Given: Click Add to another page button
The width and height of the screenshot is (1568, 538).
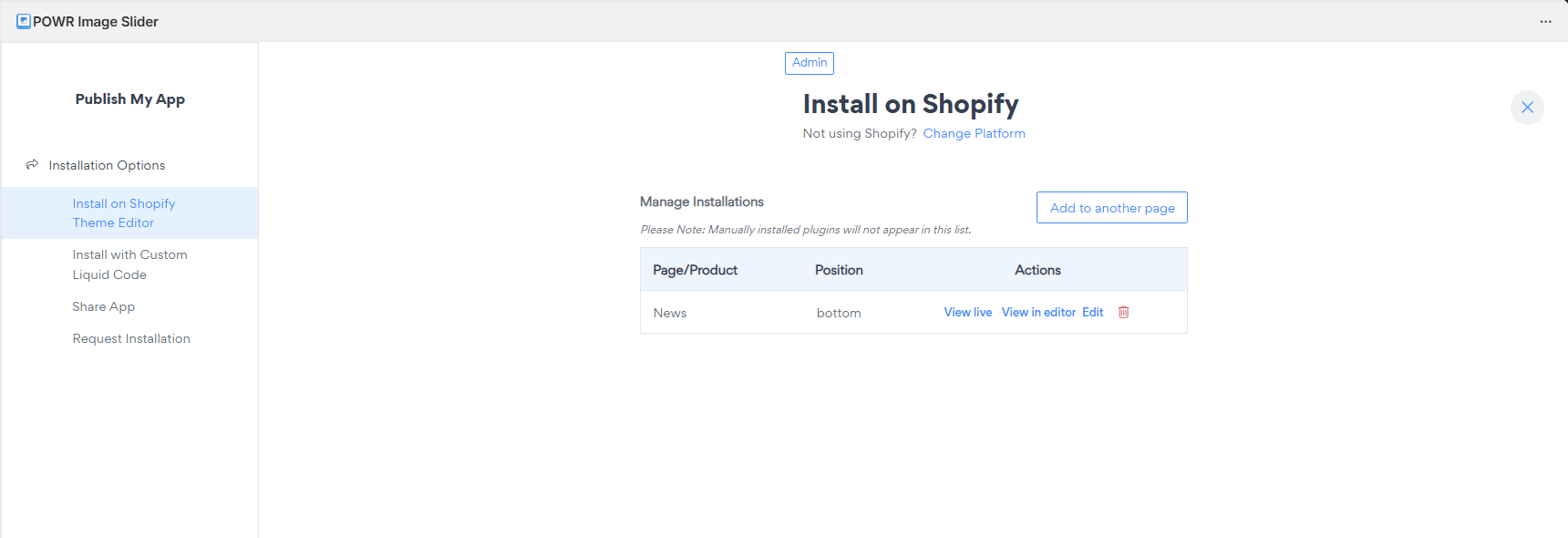Looking at the screenshot, I should [x=1112, y=208].
